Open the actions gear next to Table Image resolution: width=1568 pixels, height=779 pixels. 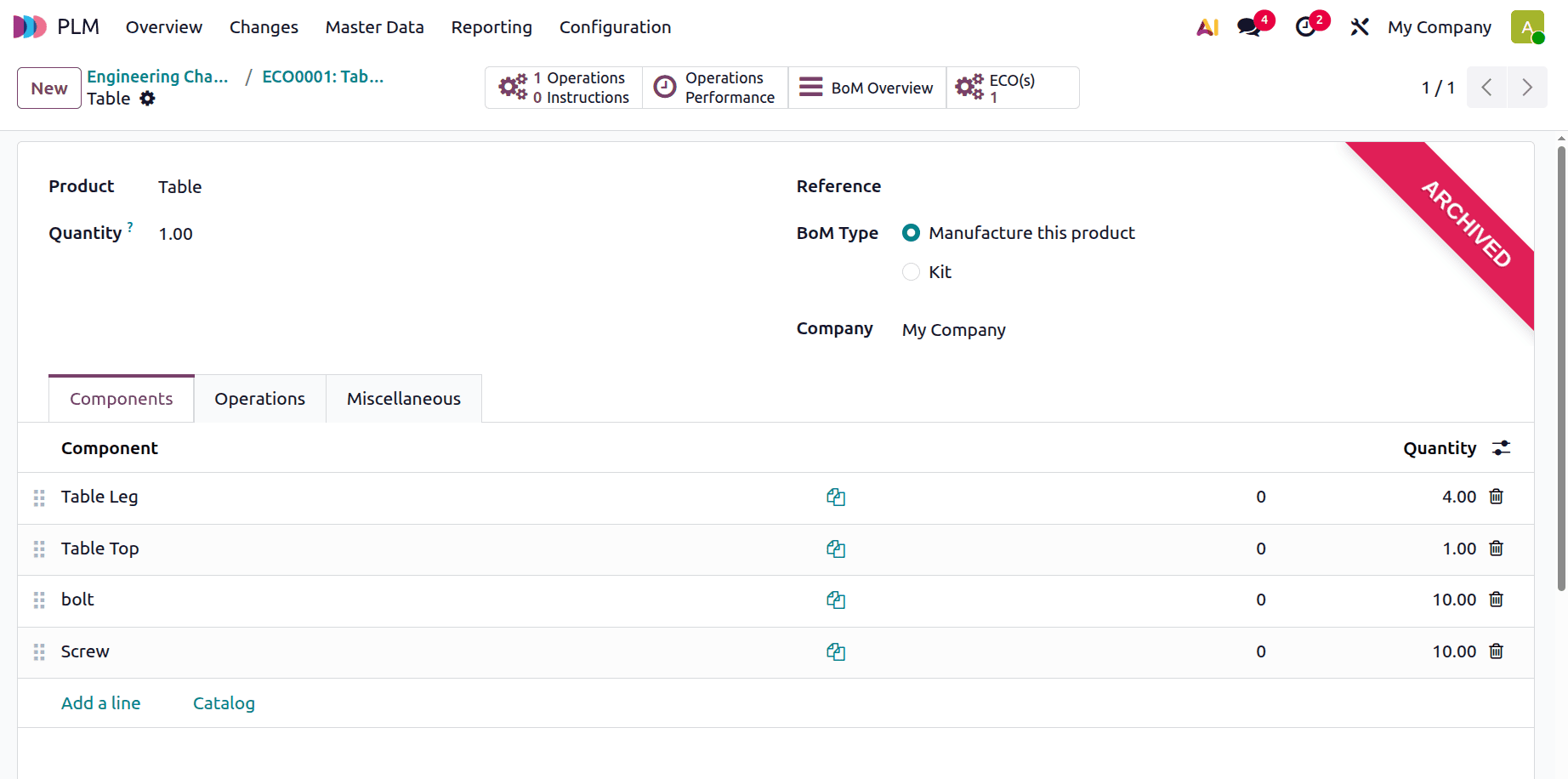148,99
